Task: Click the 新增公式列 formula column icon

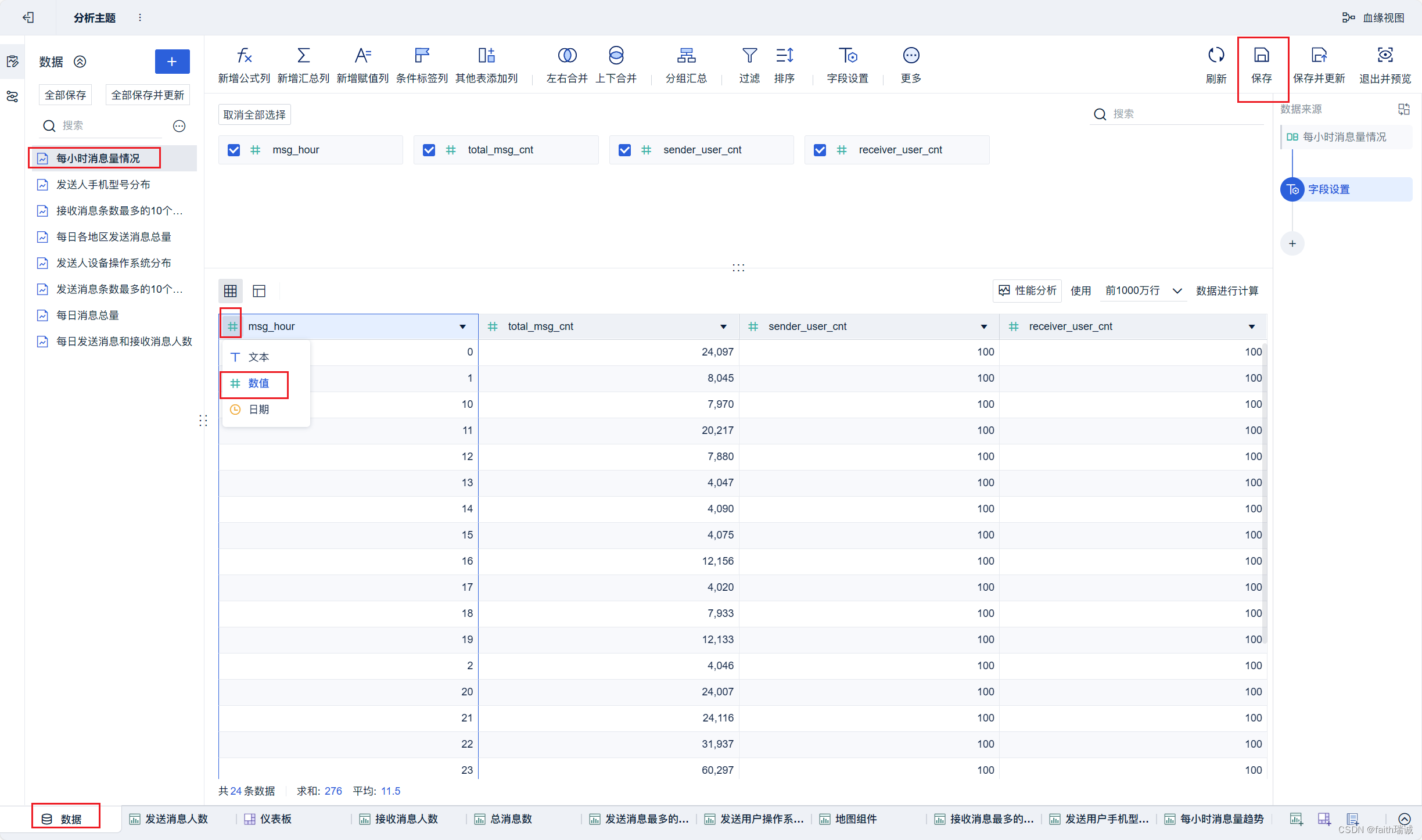Action: (x=244, y=56)
